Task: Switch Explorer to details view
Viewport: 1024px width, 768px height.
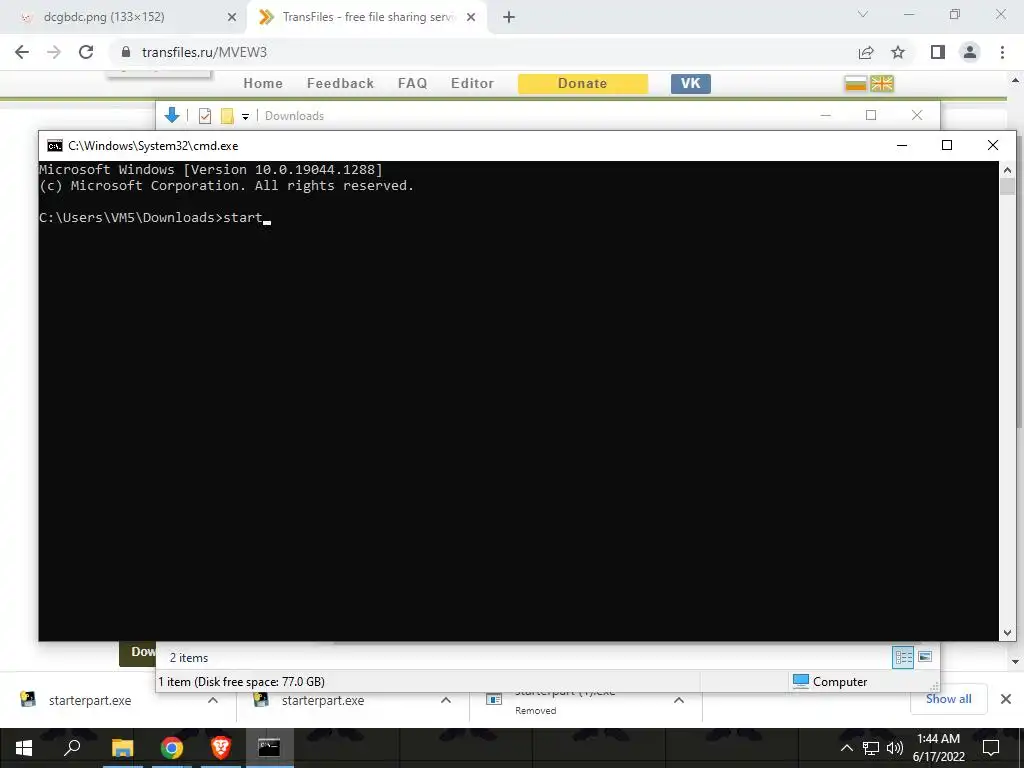Action: point(903,657)
